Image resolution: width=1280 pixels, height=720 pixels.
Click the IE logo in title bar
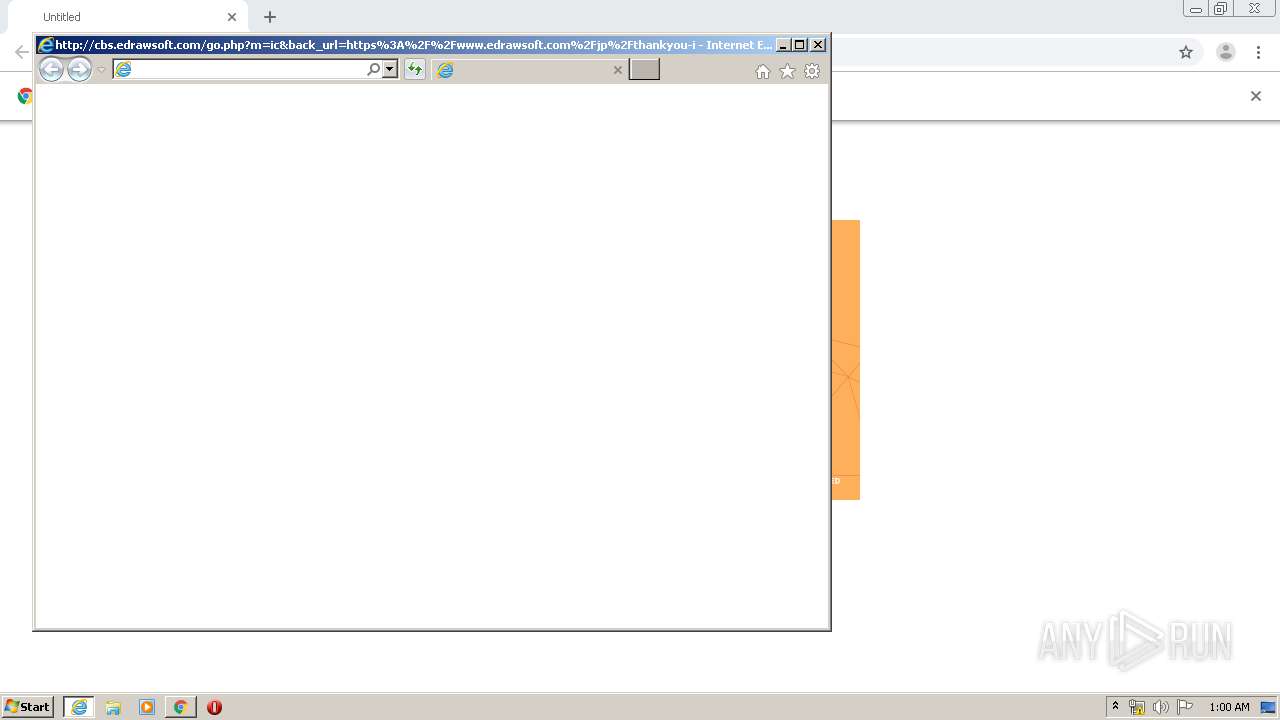45,45
